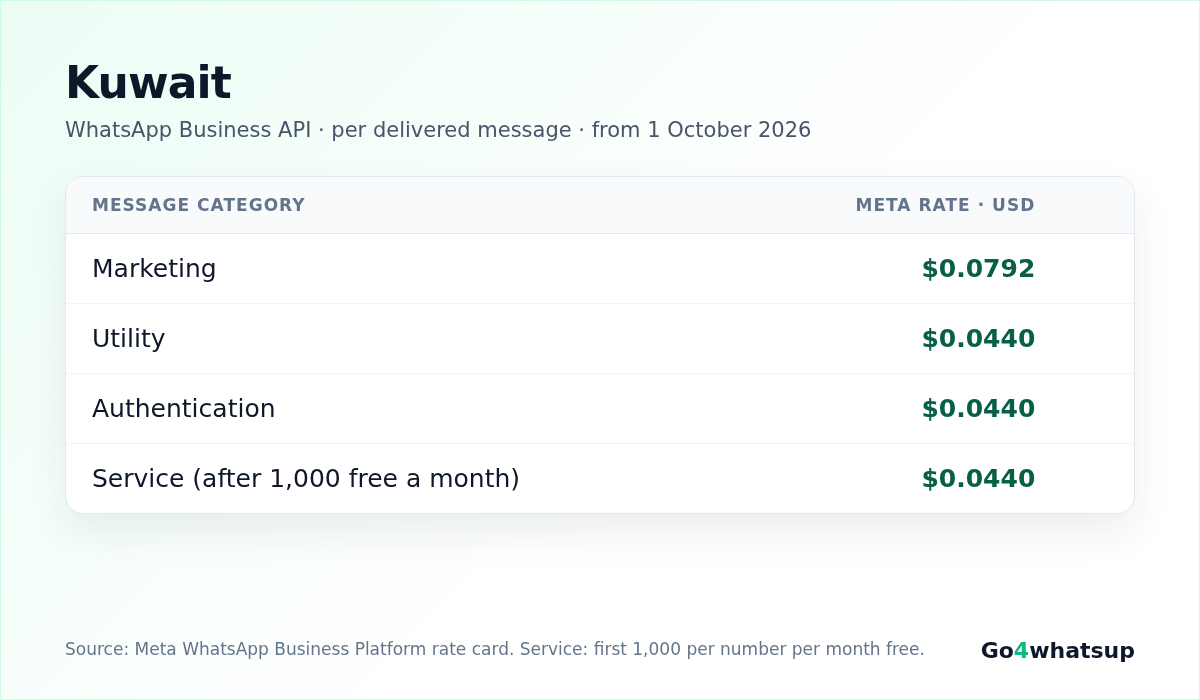Click the Source footnote text

tap(495, 649)
